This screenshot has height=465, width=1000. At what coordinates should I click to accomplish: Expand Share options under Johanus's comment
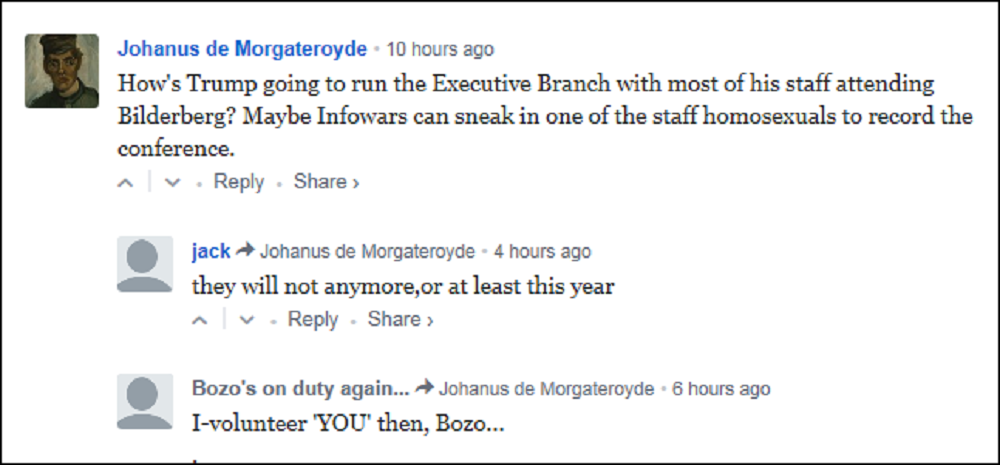326,182
